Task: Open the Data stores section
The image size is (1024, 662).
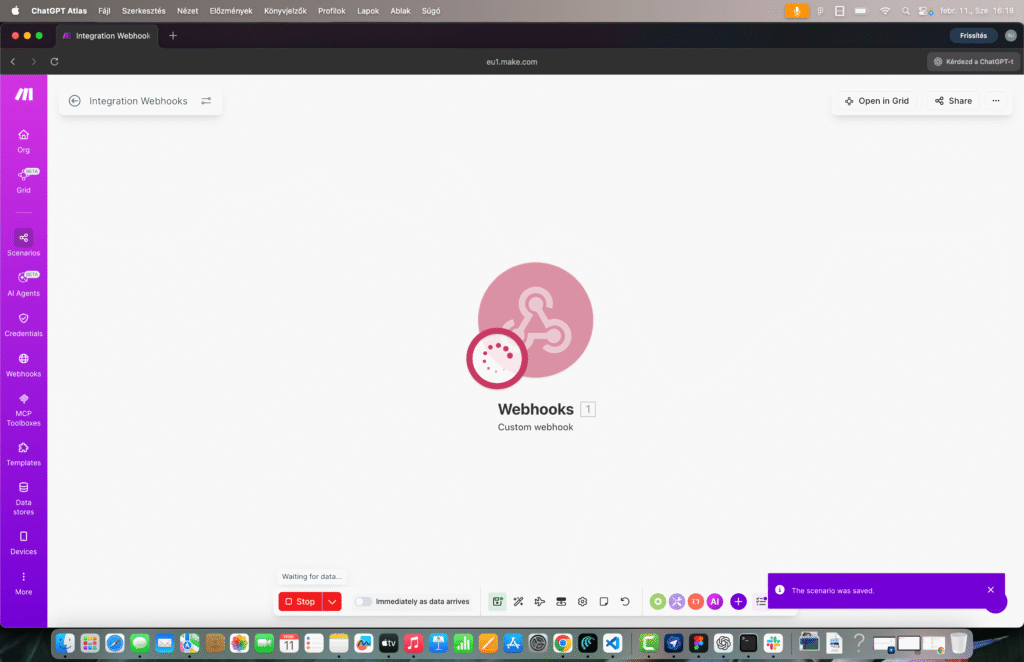Action: (x=23, y=498)
